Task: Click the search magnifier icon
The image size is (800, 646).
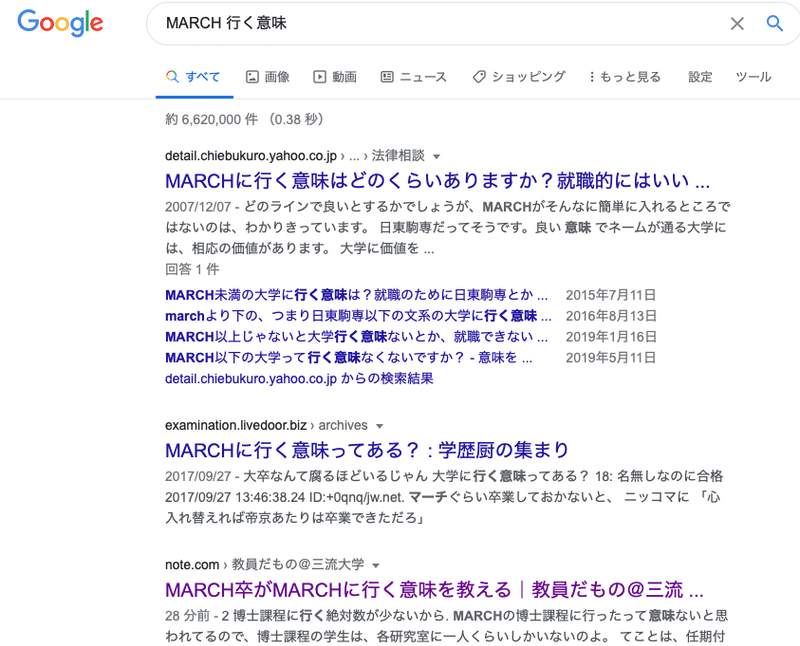Action: [775, 23]
